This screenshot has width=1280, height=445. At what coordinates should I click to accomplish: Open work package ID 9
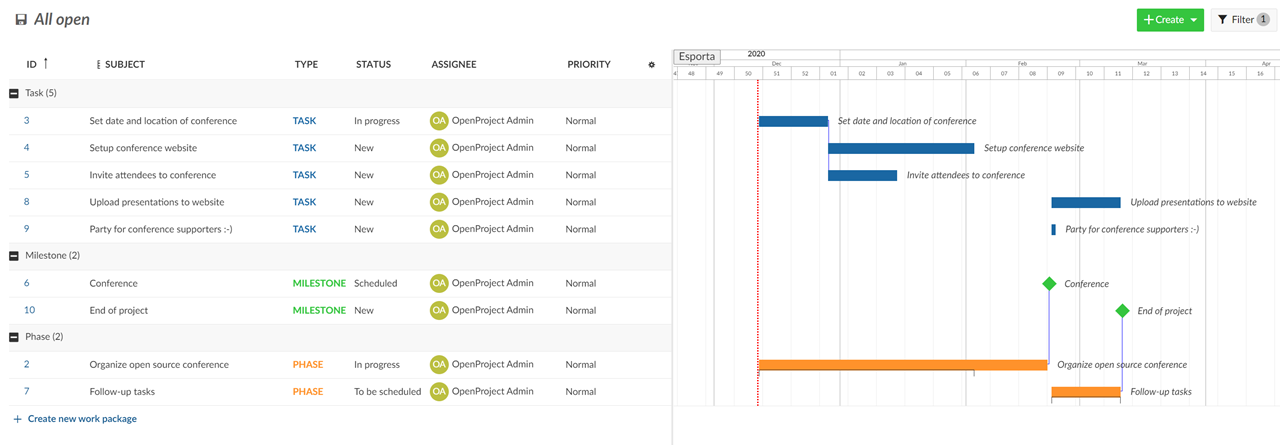point(27,229)
